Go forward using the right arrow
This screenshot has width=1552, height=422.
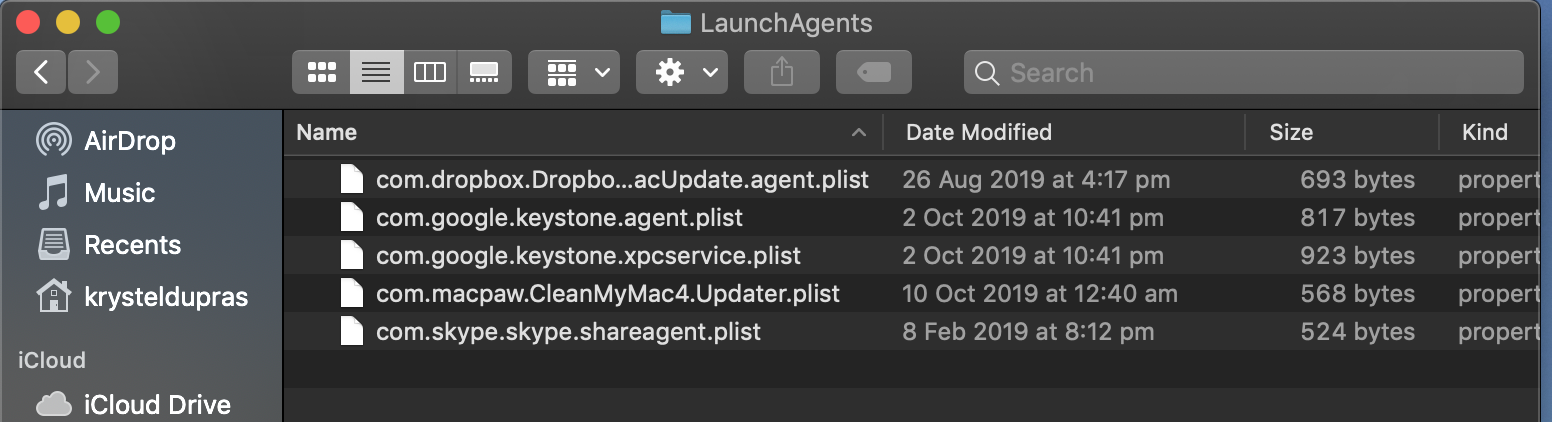click(x=93, y=72)
